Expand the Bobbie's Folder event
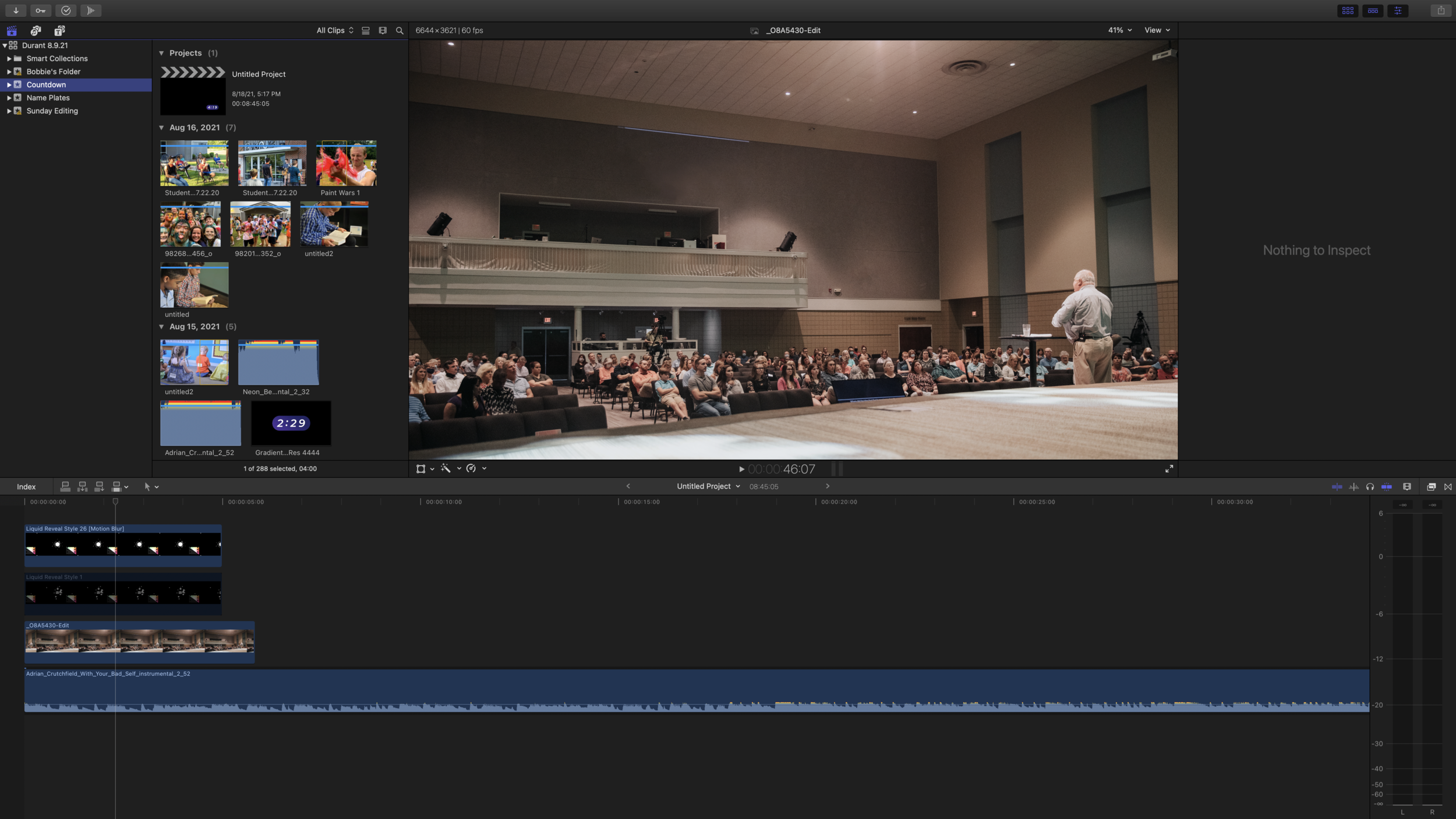 click(x=9, y=72)
